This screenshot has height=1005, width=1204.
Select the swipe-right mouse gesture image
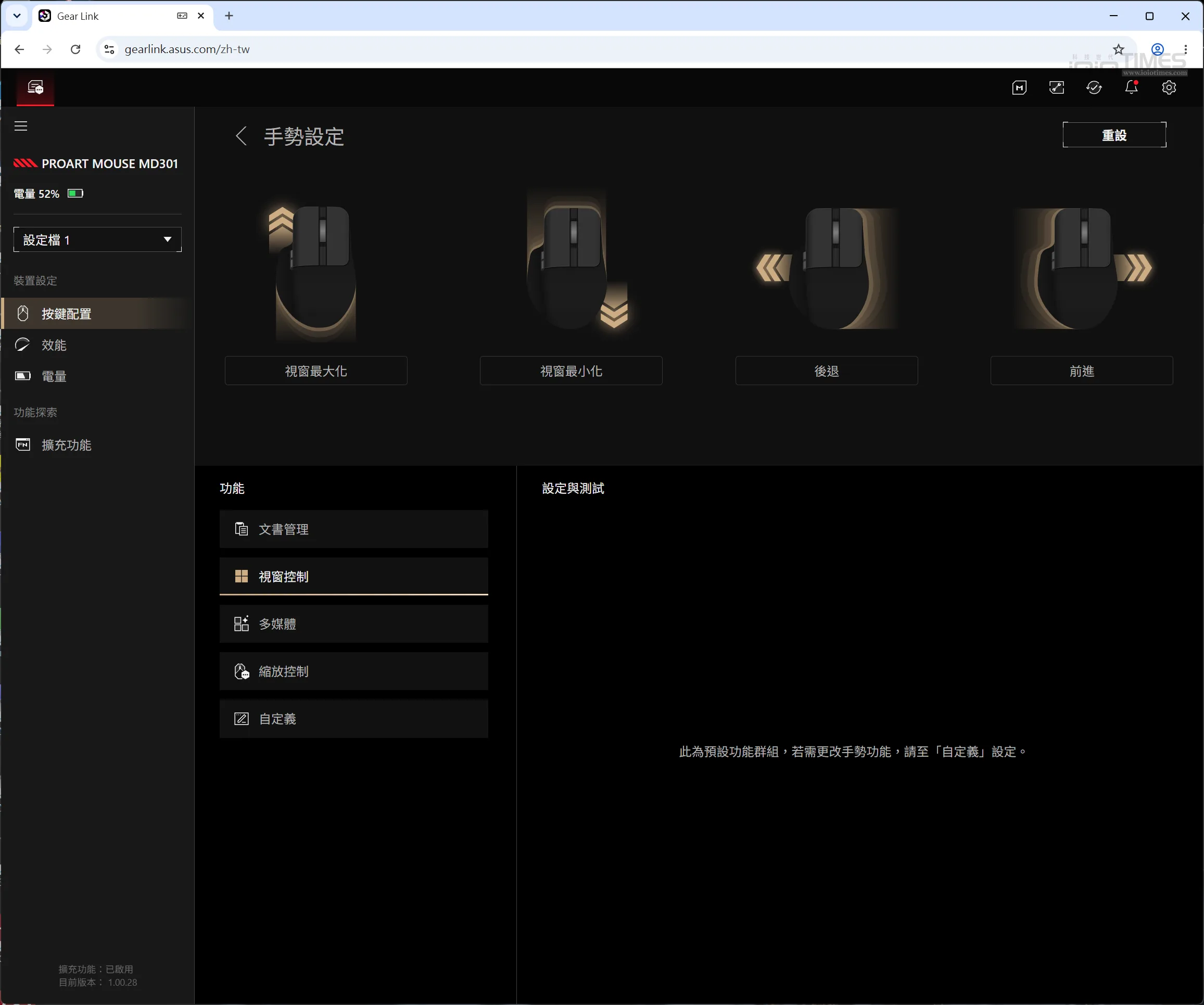(x=1083, y=269)
